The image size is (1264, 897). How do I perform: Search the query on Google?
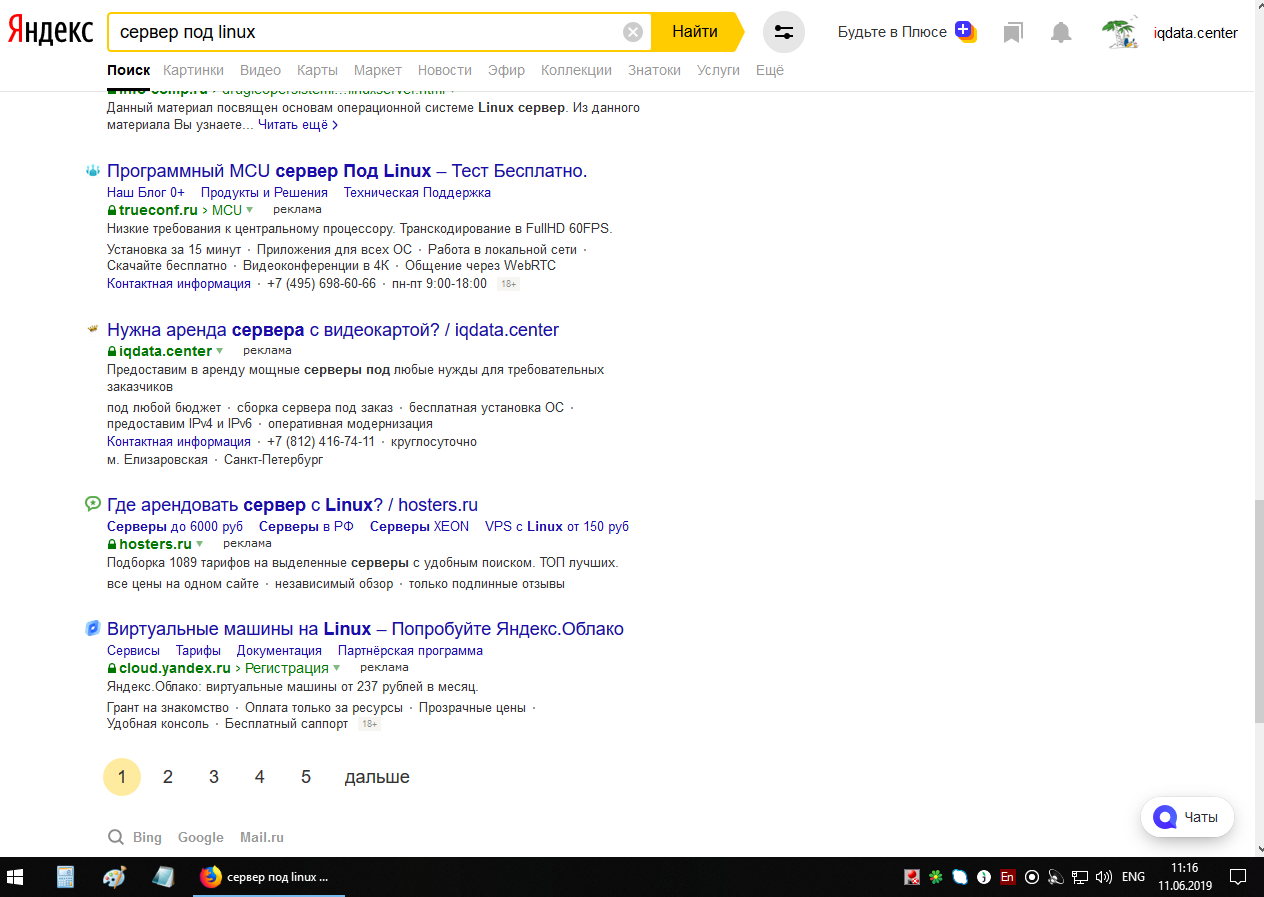coord(201,837)
